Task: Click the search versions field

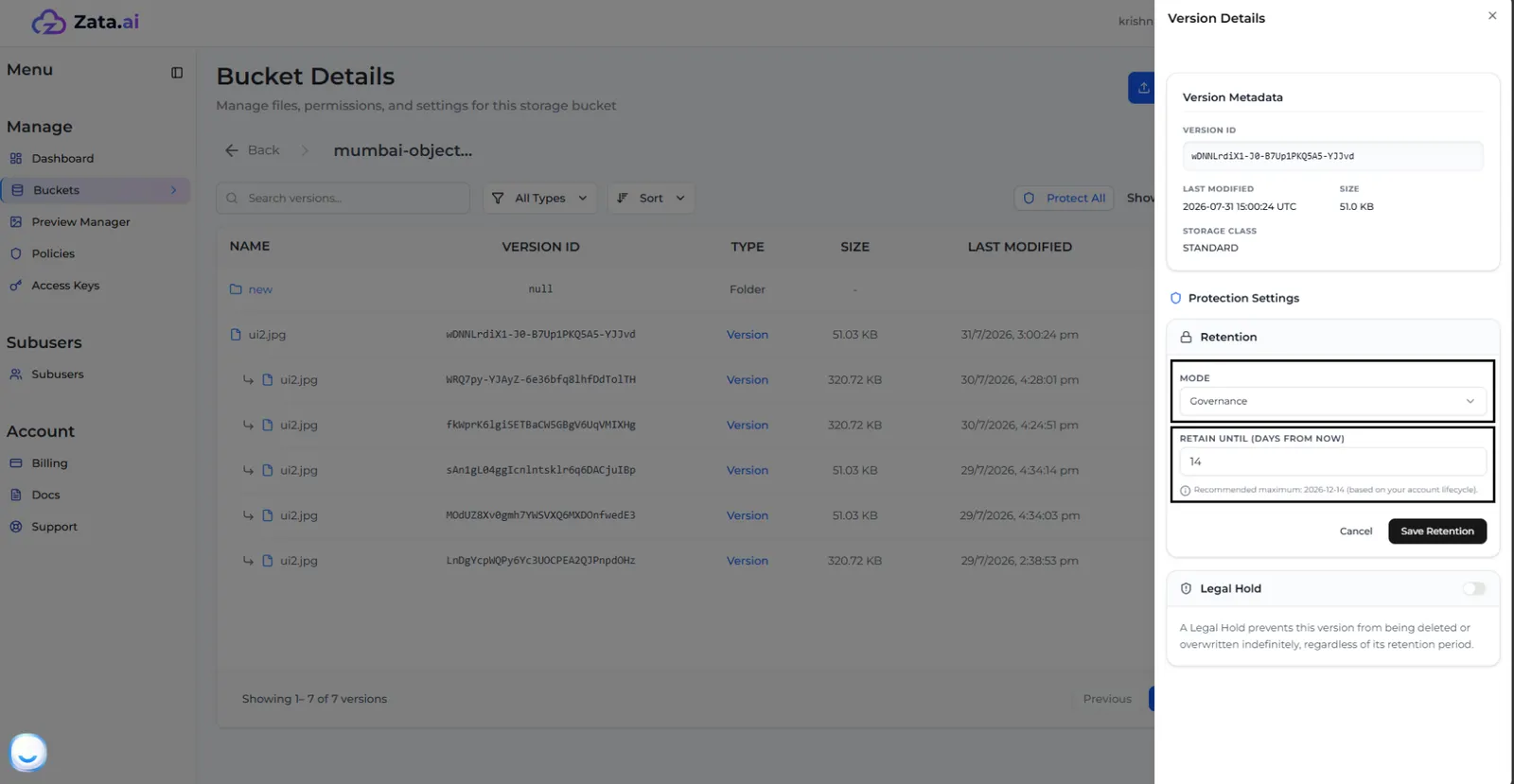Action: point(343,199)
